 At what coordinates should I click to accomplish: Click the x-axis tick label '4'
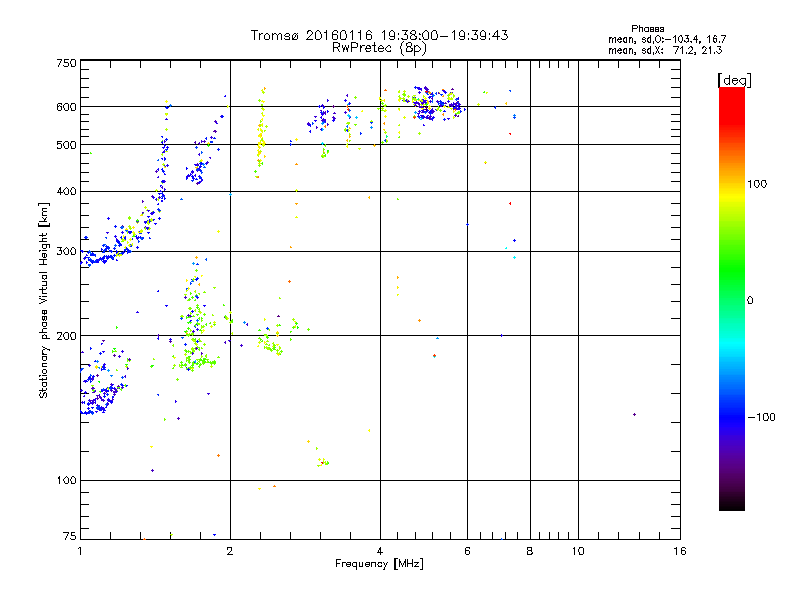tap(380, 551)
